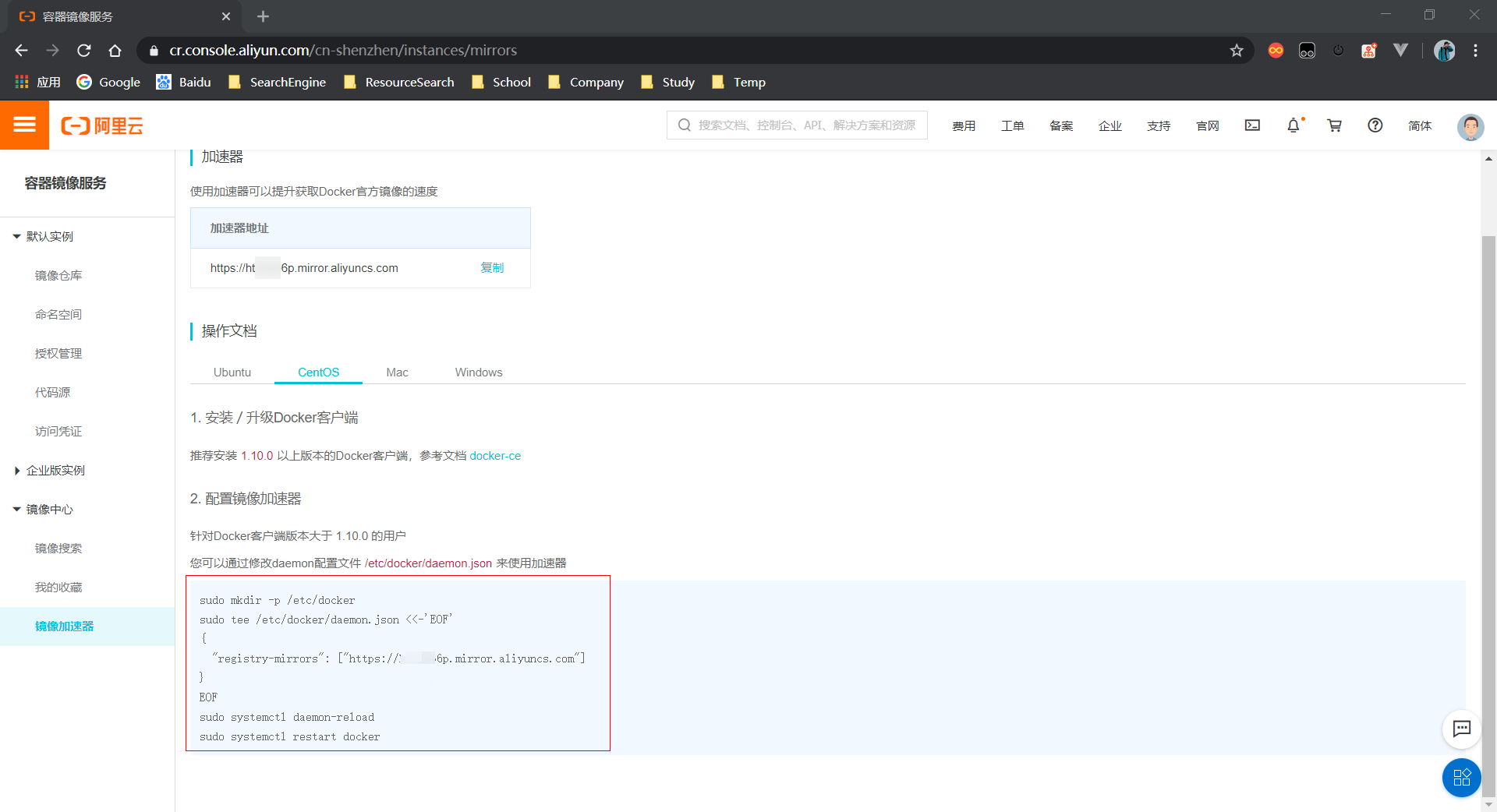1497x812 pixels.
Task: Go back in browser history
Action: pos(21,51)
